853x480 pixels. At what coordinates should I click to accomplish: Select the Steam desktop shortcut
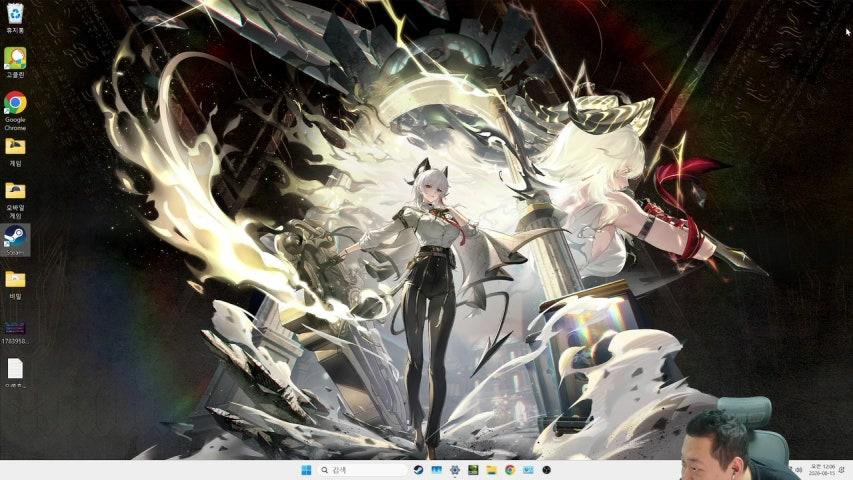pos(15,240)
